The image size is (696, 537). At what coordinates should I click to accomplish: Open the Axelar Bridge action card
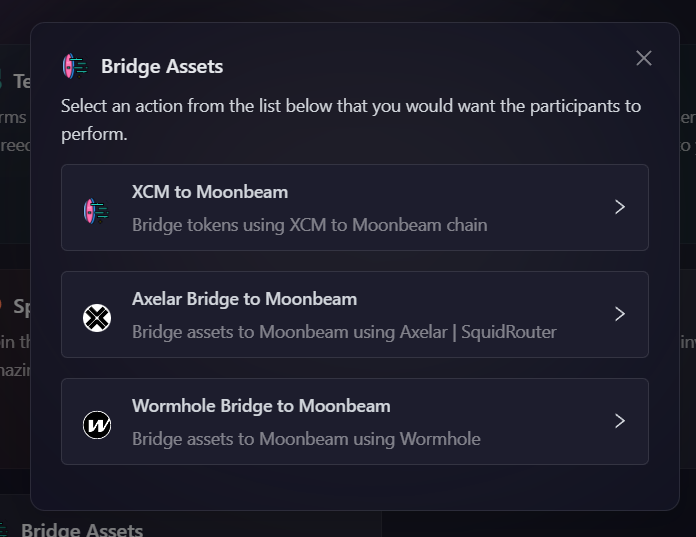pyautogui.click(x=355, y=314)
